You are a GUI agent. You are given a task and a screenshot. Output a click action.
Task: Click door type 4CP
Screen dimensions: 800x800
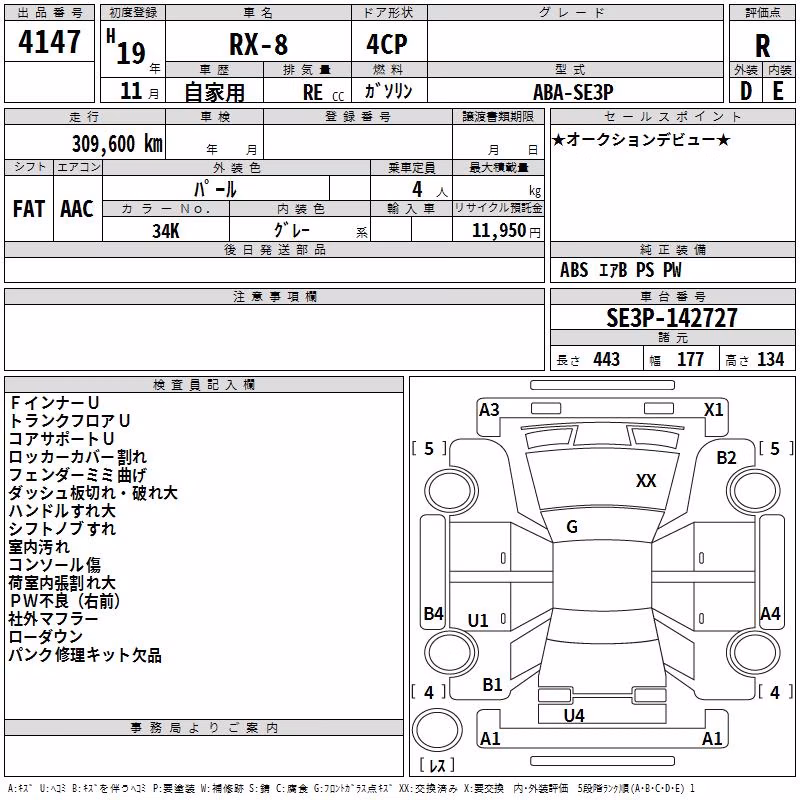coord(387,44)
